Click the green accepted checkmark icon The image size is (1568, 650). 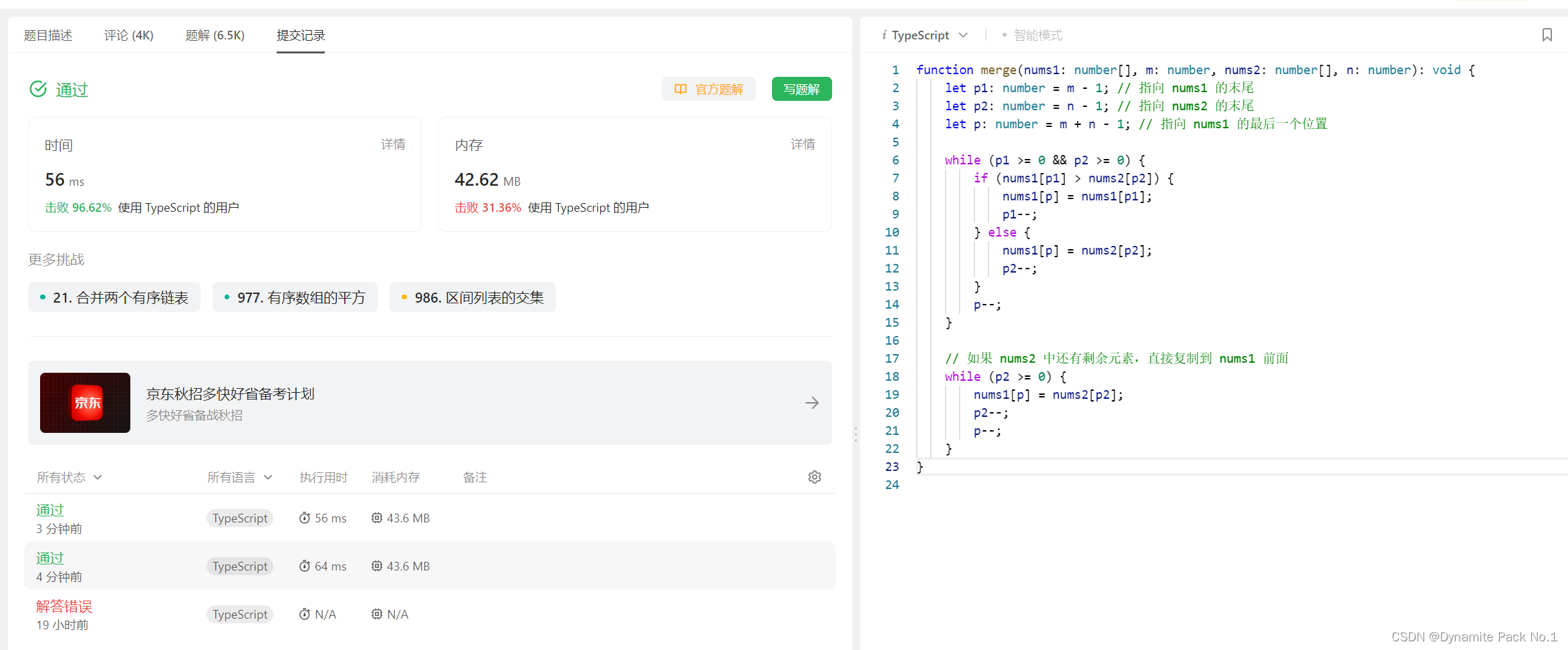(38, 89)
